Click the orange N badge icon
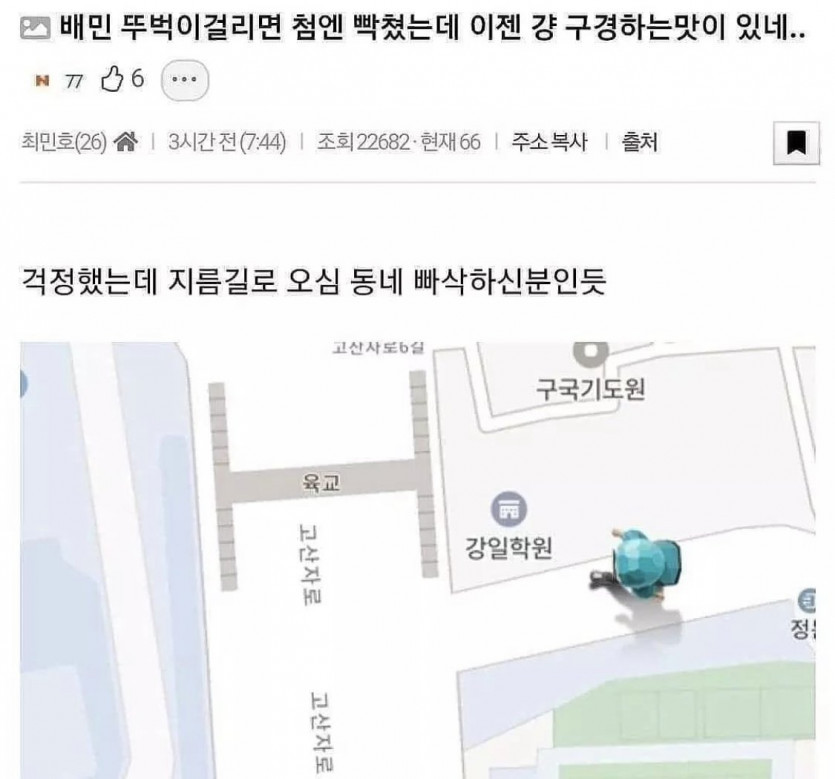Viewport: 835px width, 779px height. (x=42, y=81)
